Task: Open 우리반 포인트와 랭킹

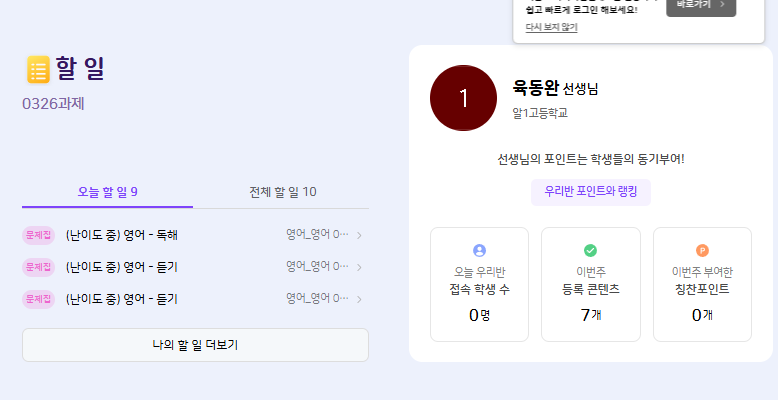Action: pyautogui.click(x=590, y=192)
